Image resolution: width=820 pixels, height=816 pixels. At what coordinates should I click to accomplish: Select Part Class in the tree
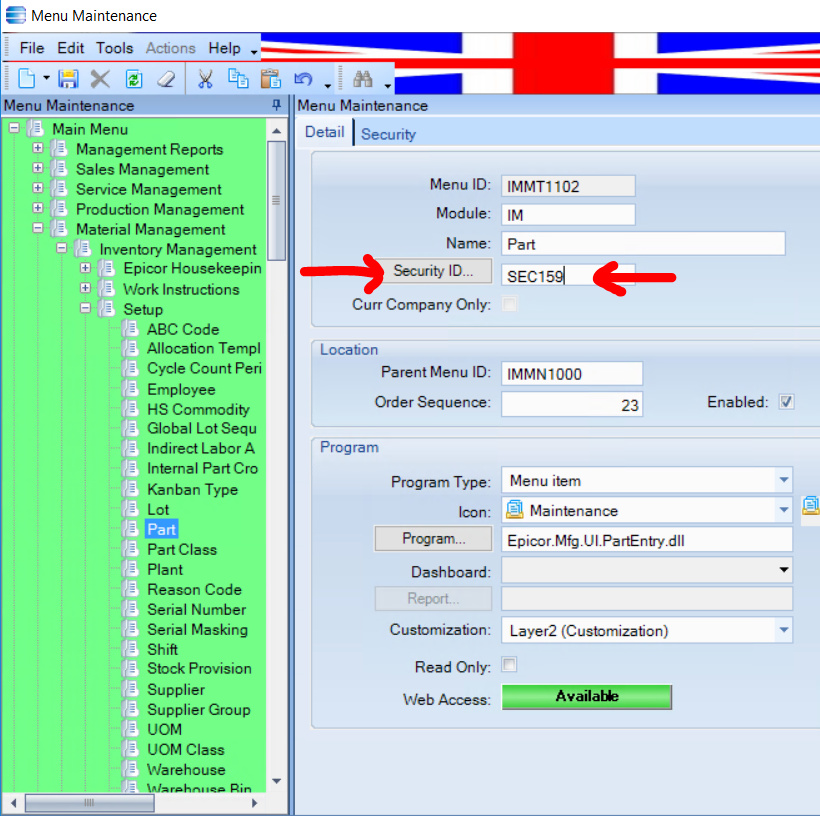click(181, 549)
